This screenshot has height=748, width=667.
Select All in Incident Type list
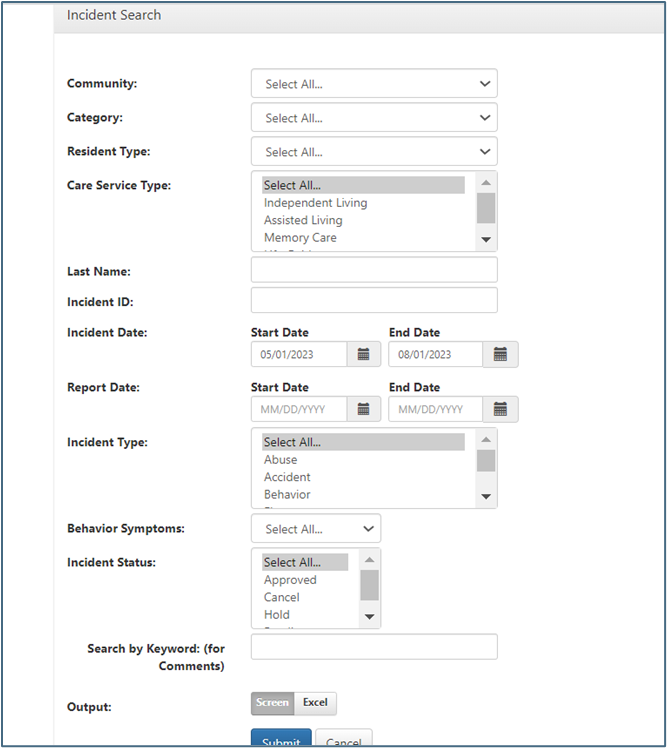tap(363, 442)
